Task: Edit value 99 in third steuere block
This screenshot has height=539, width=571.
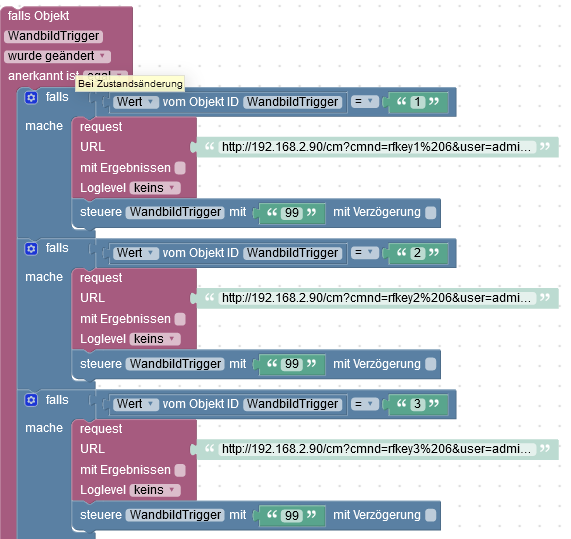Action: pos(292,515)
